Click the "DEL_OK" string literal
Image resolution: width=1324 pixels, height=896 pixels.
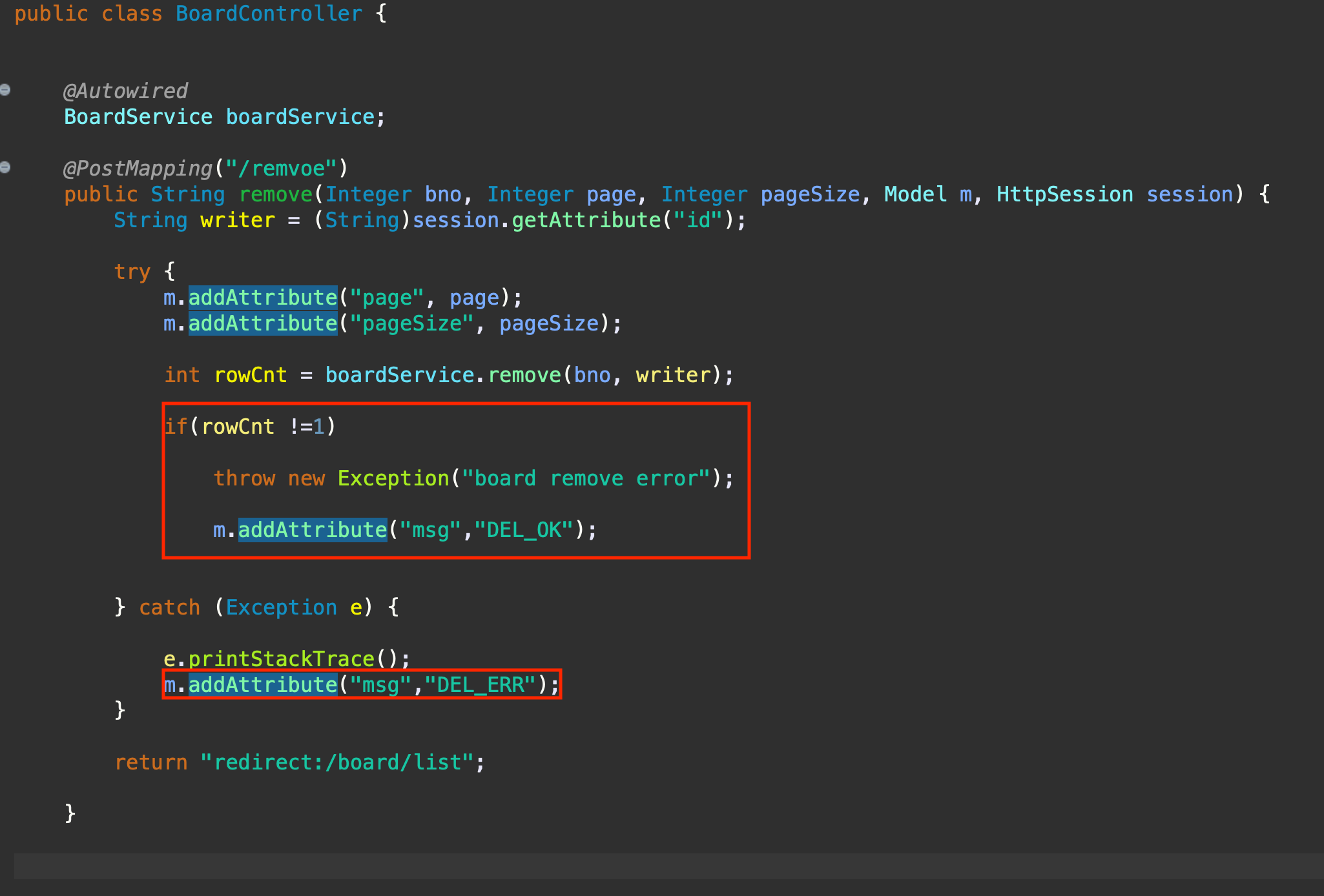[524, 530]
